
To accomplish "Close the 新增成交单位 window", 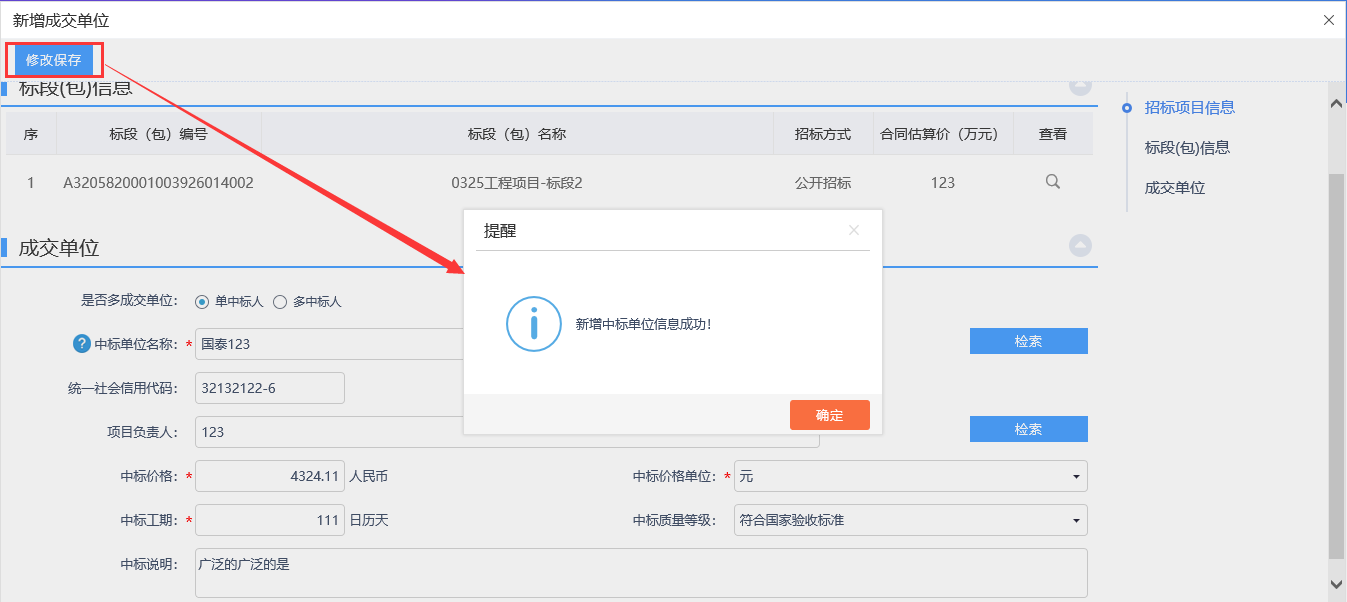I will [x=1328, y=20].
